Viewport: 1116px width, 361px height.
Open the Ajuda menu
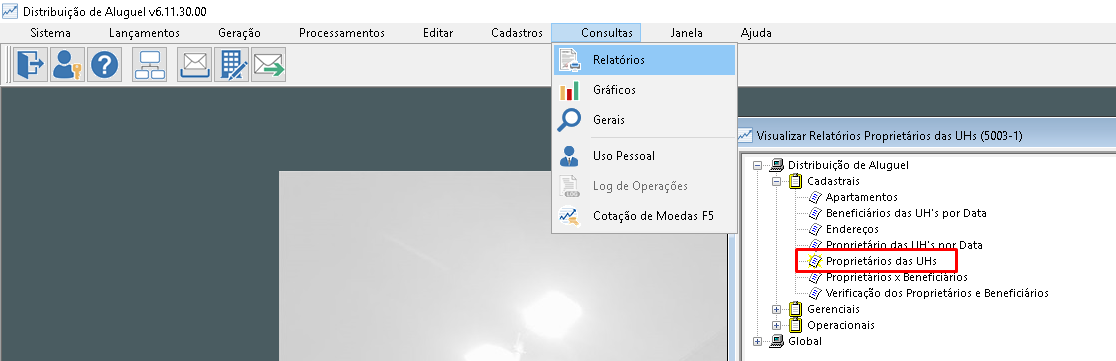click(x=756, y=33)
